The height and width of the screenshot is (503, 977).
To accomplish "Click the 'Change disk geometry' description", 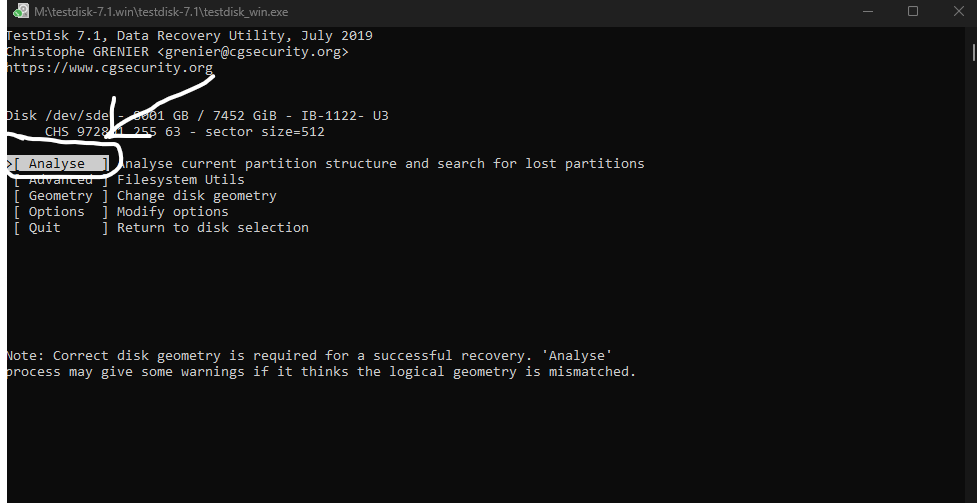I will (x=196, y=196).
